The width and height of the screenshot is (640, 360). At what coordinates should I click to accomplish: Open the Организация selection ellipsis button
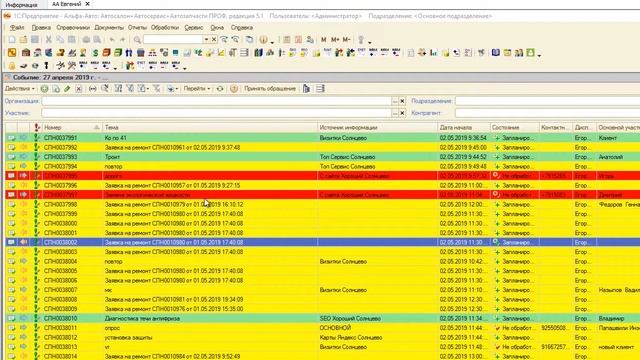click(395, 101)
